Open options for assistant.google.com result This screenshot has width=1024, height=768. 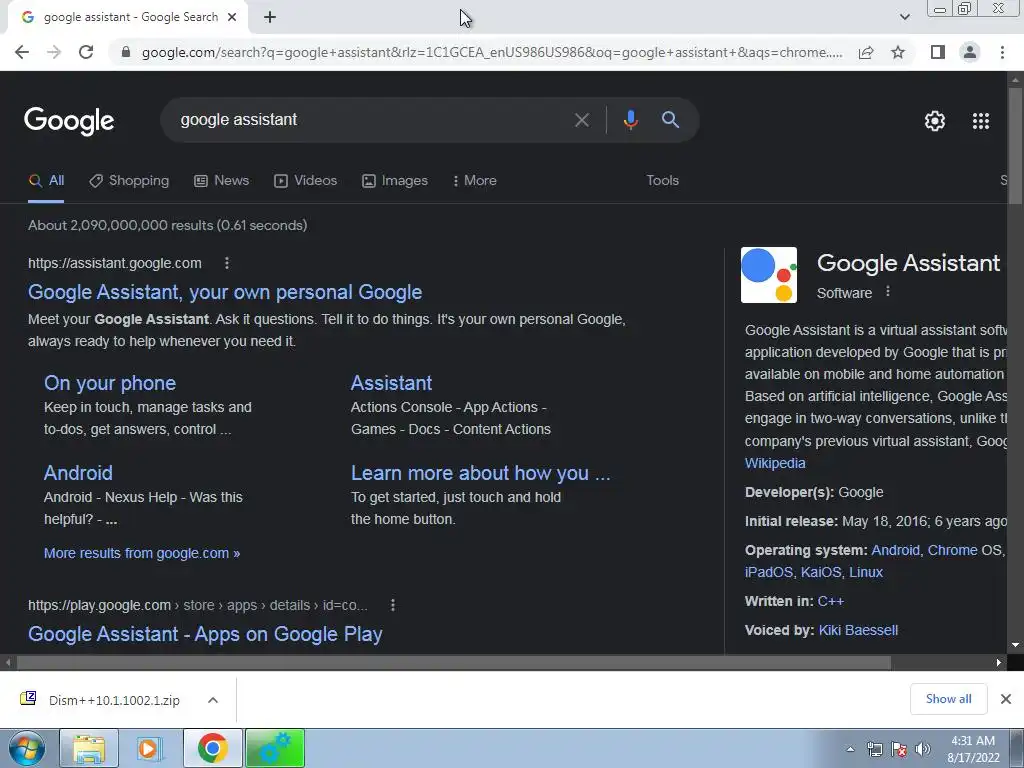[x=227, y=263]
